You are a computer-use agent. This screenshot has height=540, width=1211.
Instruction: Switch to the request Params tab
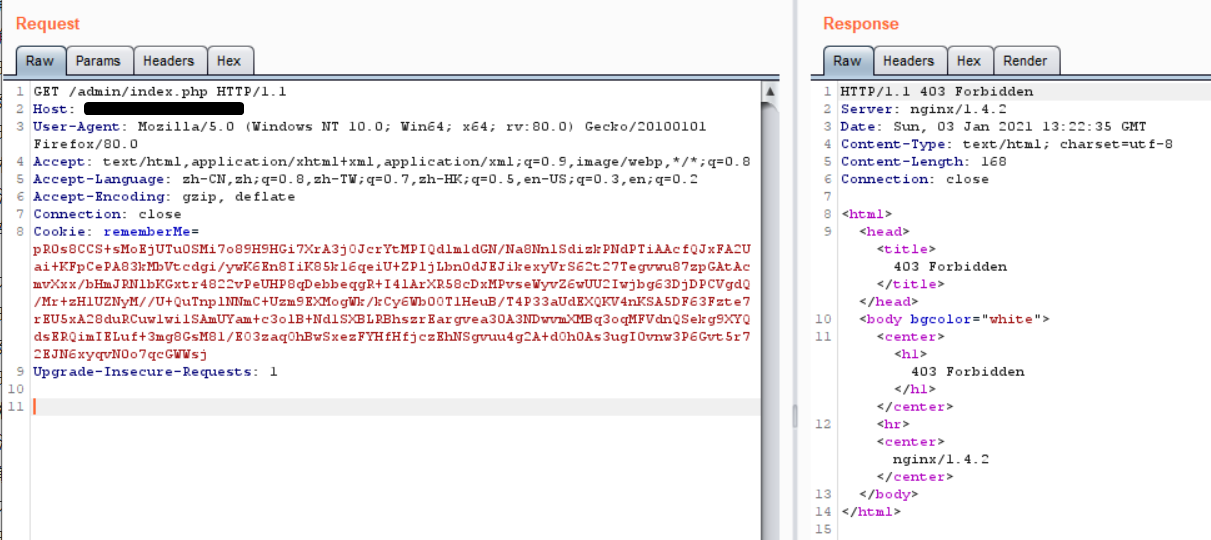98,61
